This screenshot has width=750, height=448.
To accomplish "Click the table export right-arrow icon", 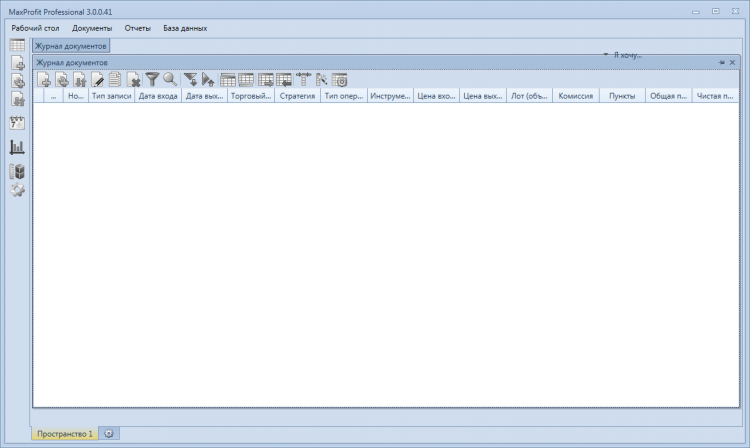I will tap(265, 80).
